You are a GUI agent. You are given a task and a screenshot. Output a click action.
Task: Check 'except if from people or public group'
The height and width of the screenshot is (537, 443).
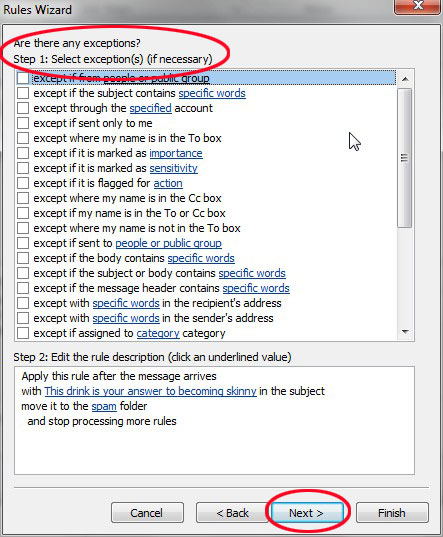point(23,78)
